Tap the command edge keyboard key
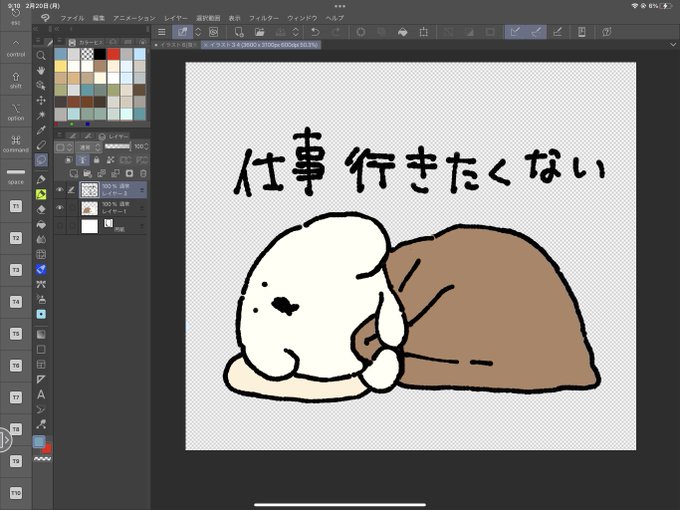 click(16, 144)
